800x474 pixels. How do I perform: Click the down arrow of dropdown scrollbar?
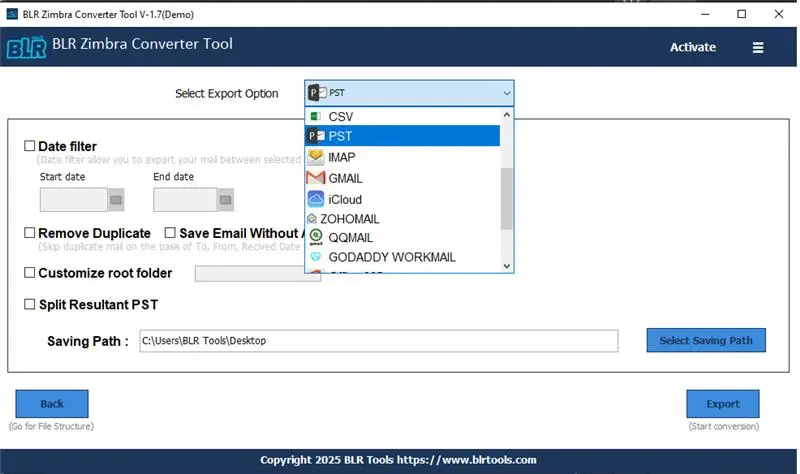click(x=507, y=265)
